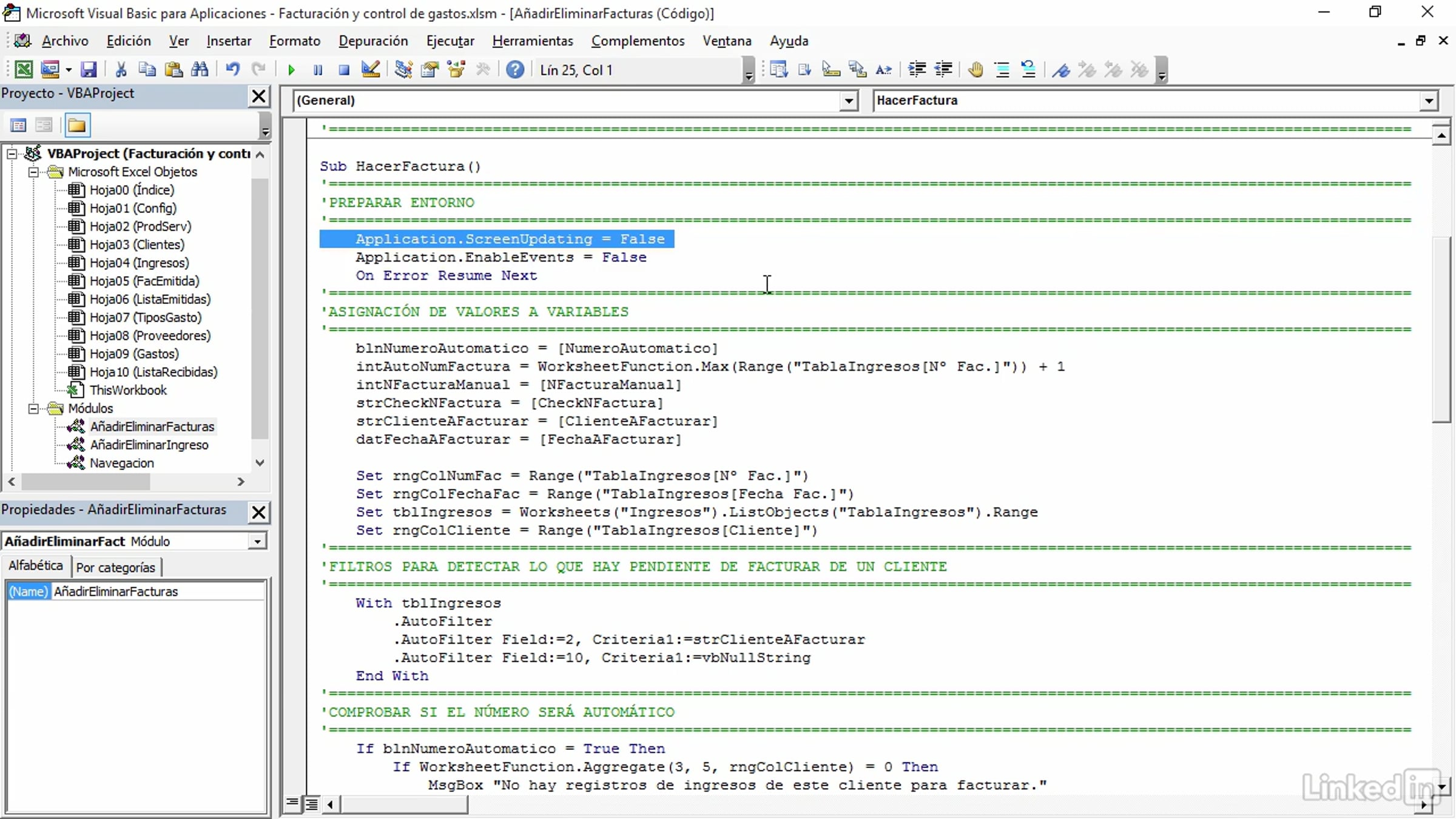Image resolution: width=1456 pixels, height=819 pixels.
Task: Open the Depuración menu
Action: coord(373,41)
